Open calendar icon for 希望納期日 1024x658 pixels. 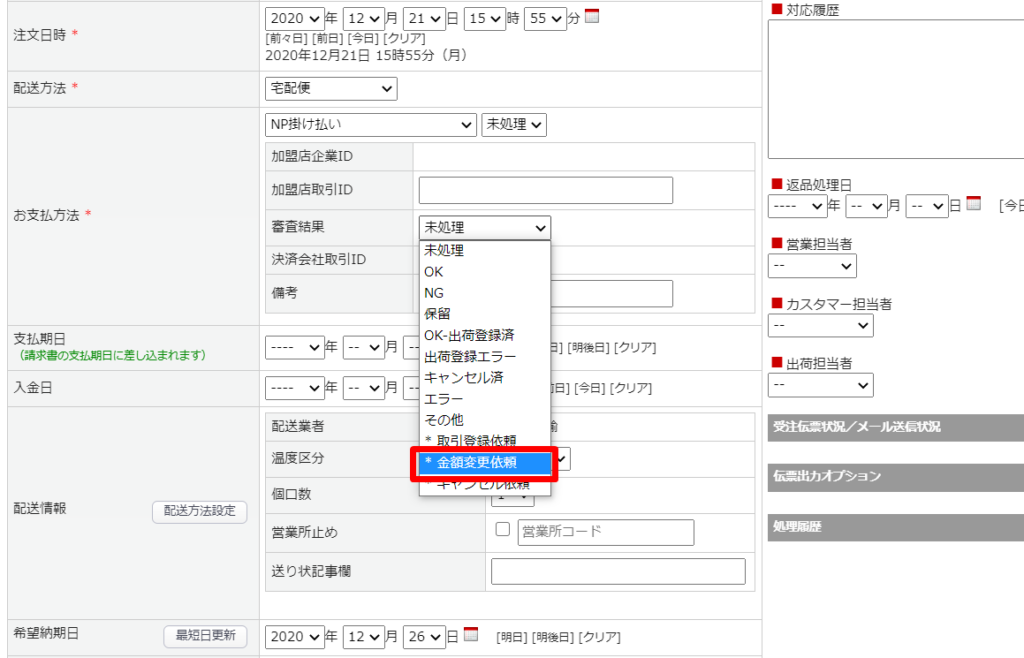pyautogui.click(x=471, y=634)
